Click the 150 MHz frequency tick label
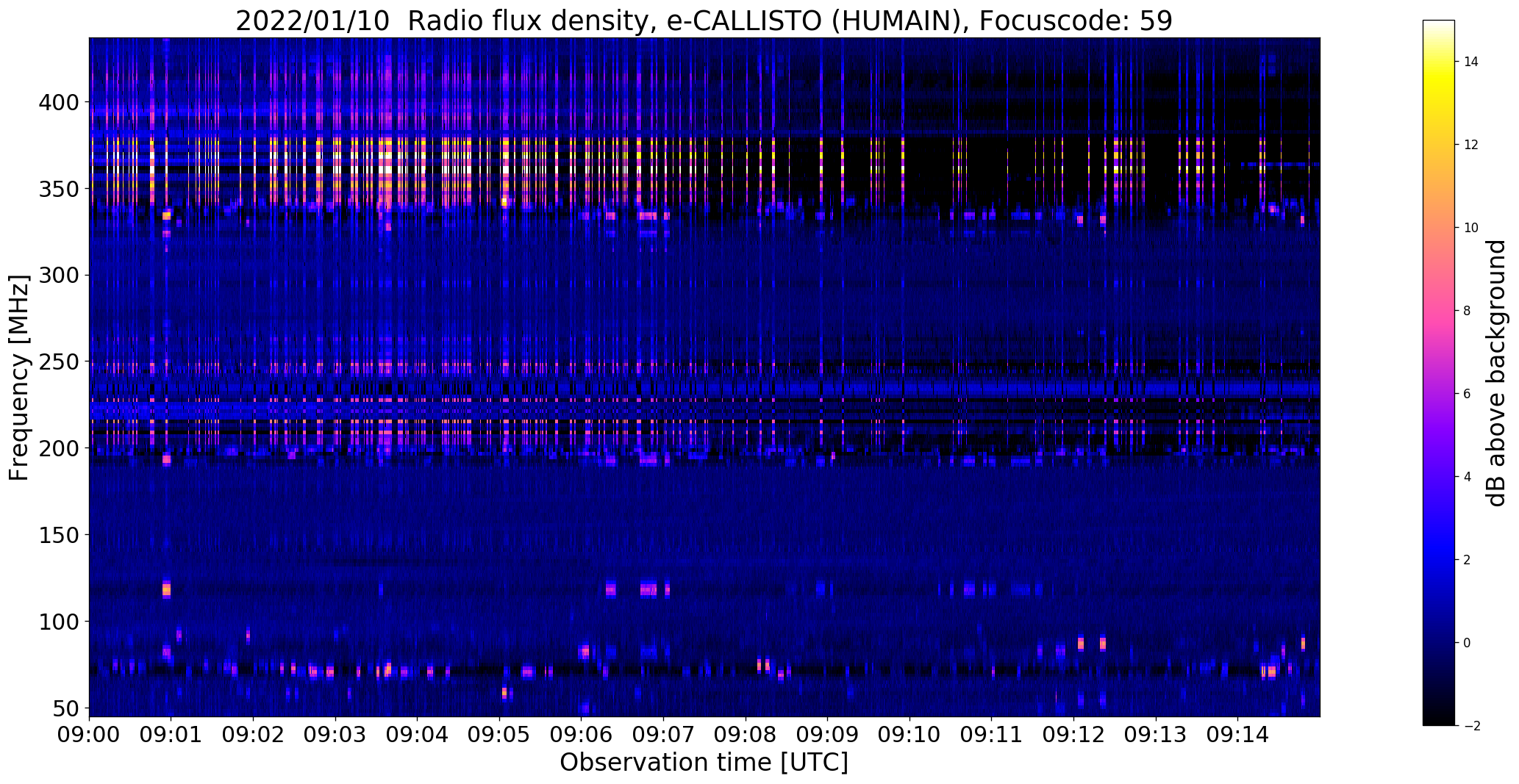This screenshot has width=1519, height=784. (x=60, y=535)
